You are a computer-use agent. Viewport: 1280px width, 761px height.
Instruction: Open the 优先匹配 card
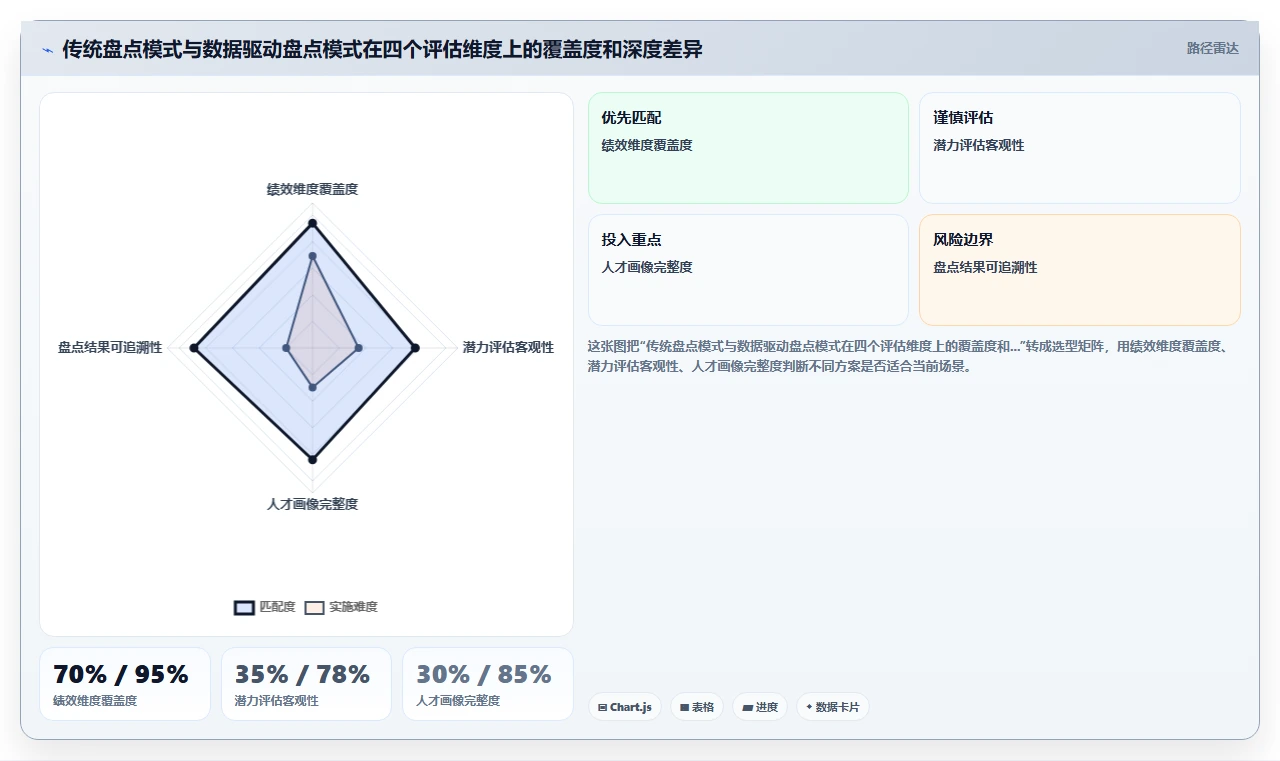(748, 148)
